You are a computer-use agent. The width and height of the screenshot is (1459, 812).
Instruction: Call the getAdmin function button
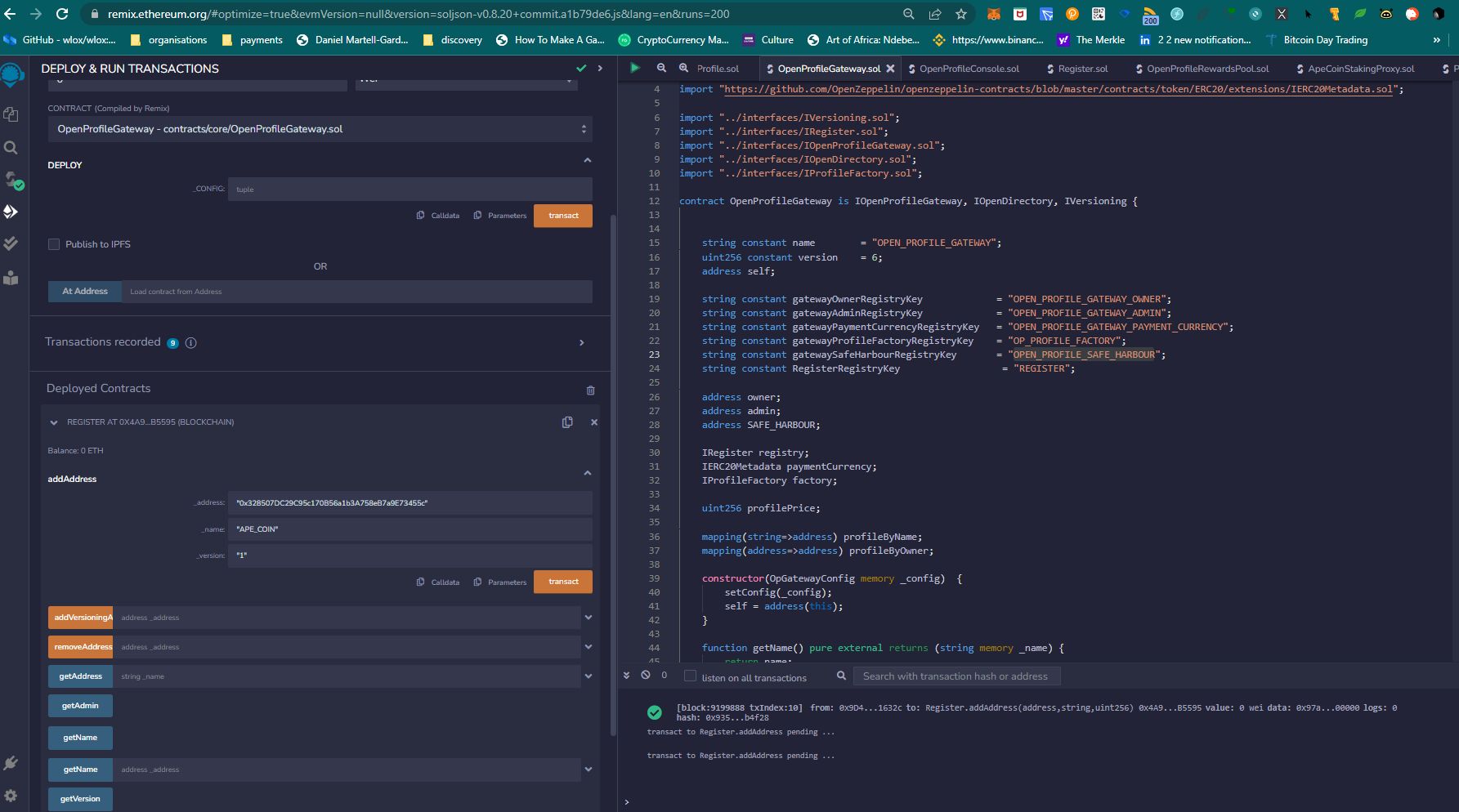80,706
